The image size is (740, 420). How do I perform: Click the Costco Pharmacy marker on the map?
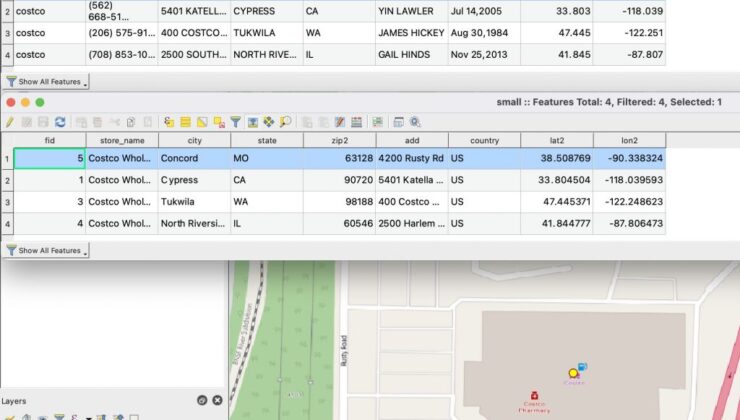pyautogui.click(x=534, y=395)
